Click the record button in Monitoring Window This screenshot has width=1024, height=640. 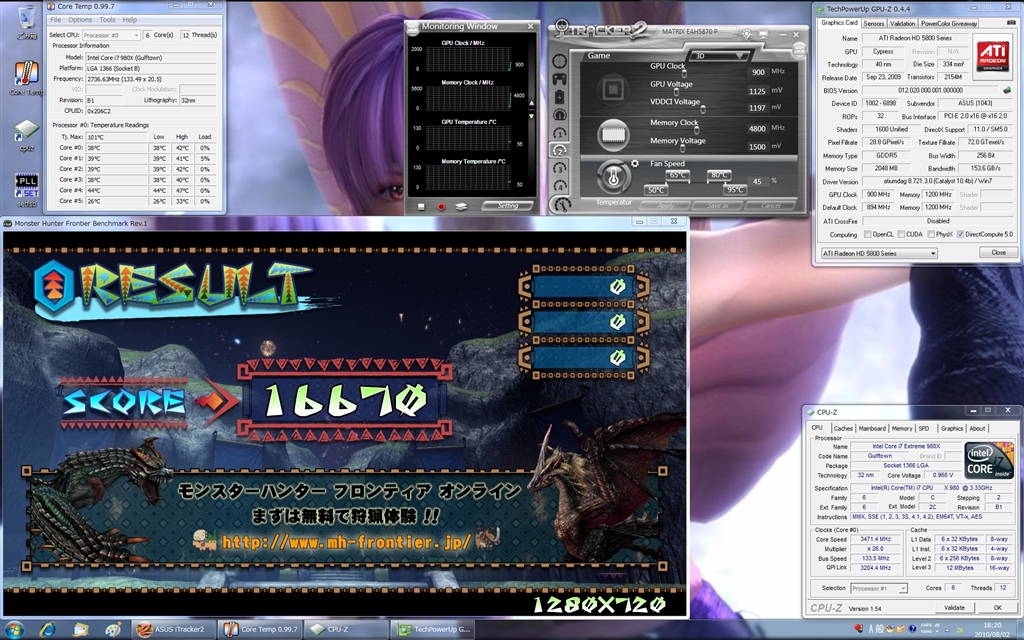[x=441, y=206]
